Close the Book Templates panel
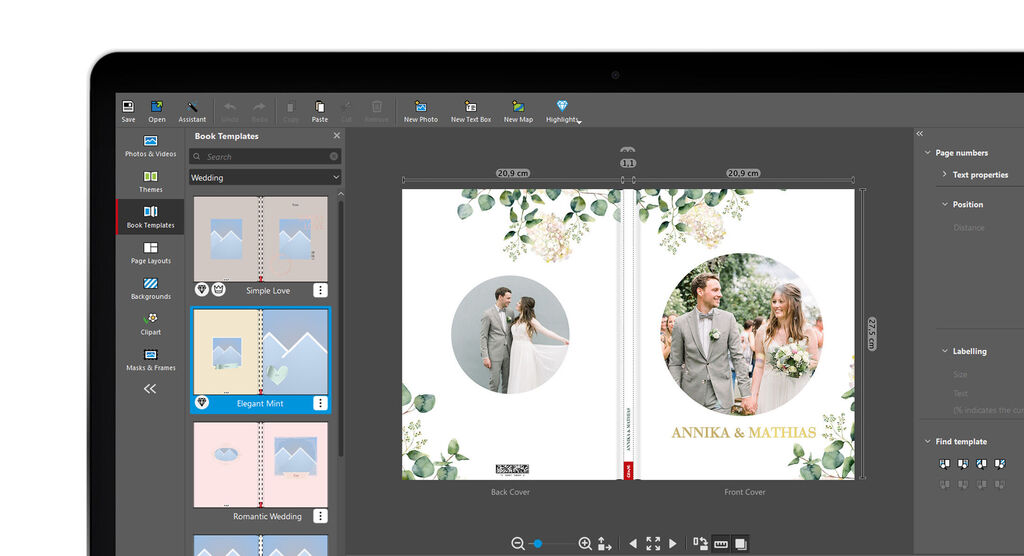This screenshot has height=556, width=1024. tap(336, 136)
